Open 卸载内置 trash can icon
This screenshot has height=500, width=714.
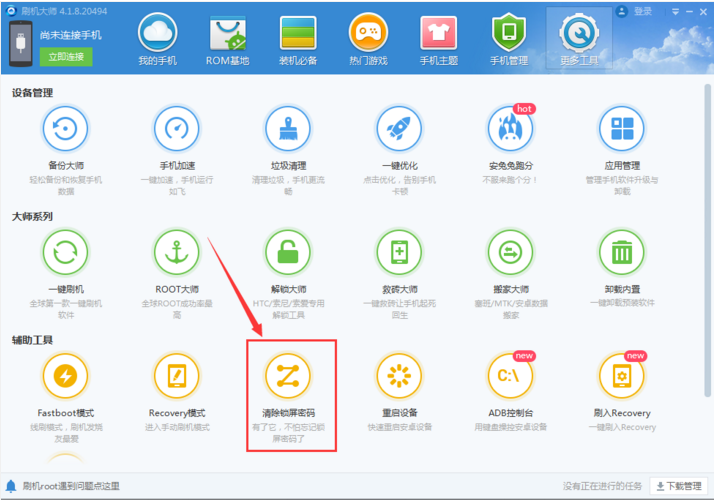622,252
